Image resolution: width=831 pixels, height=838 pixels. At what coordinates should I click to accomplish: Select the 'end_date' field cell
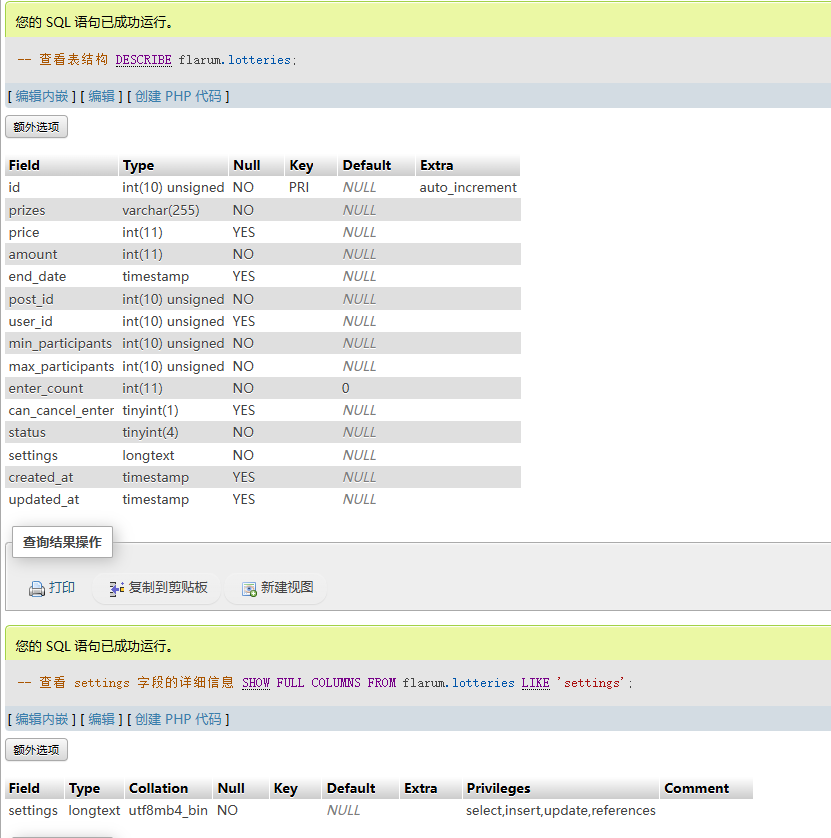tap(61, 277)
